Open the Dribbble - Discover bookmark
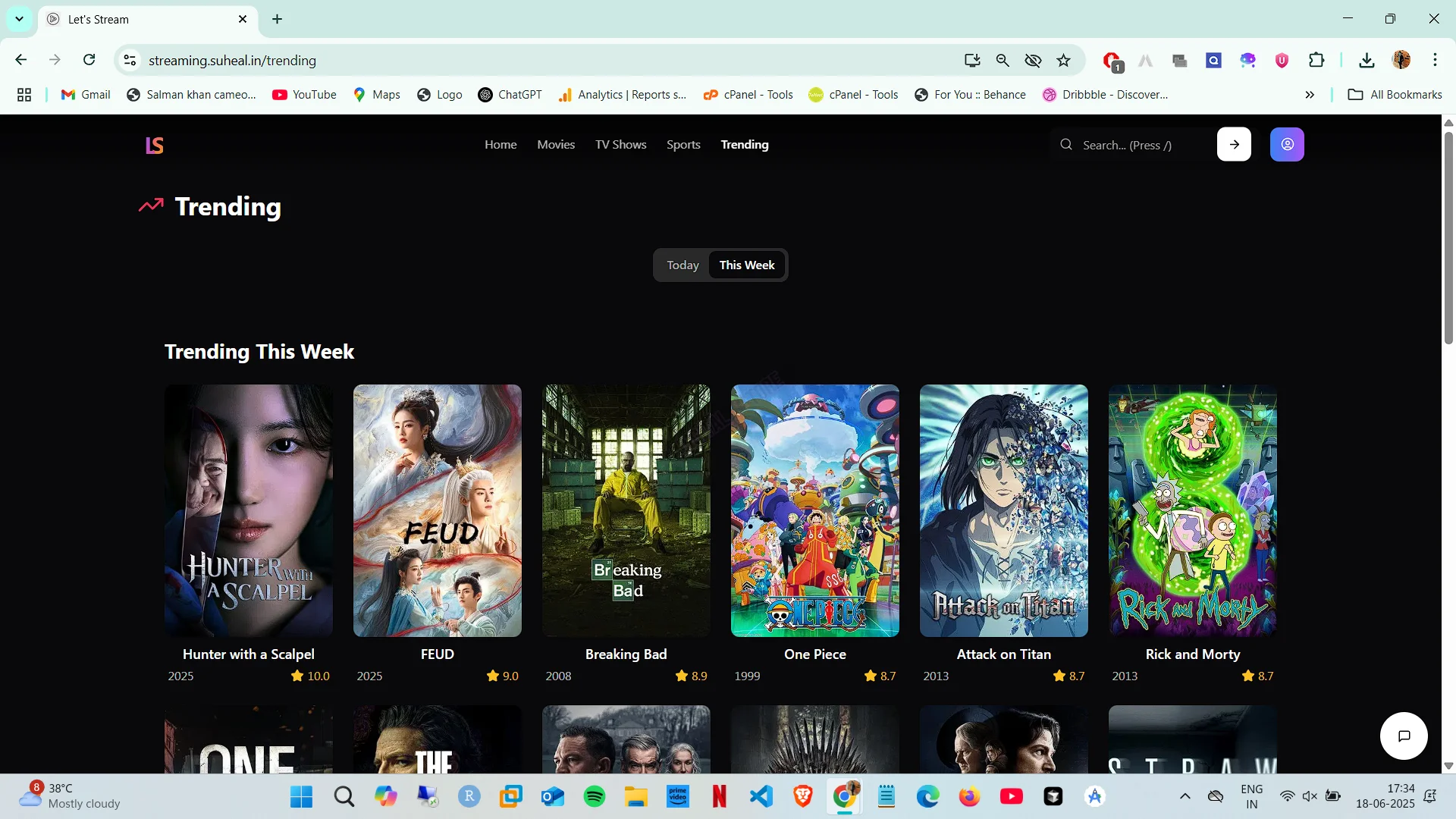Viewport: 1456px width, 819px height. (x=1105, y=95)
